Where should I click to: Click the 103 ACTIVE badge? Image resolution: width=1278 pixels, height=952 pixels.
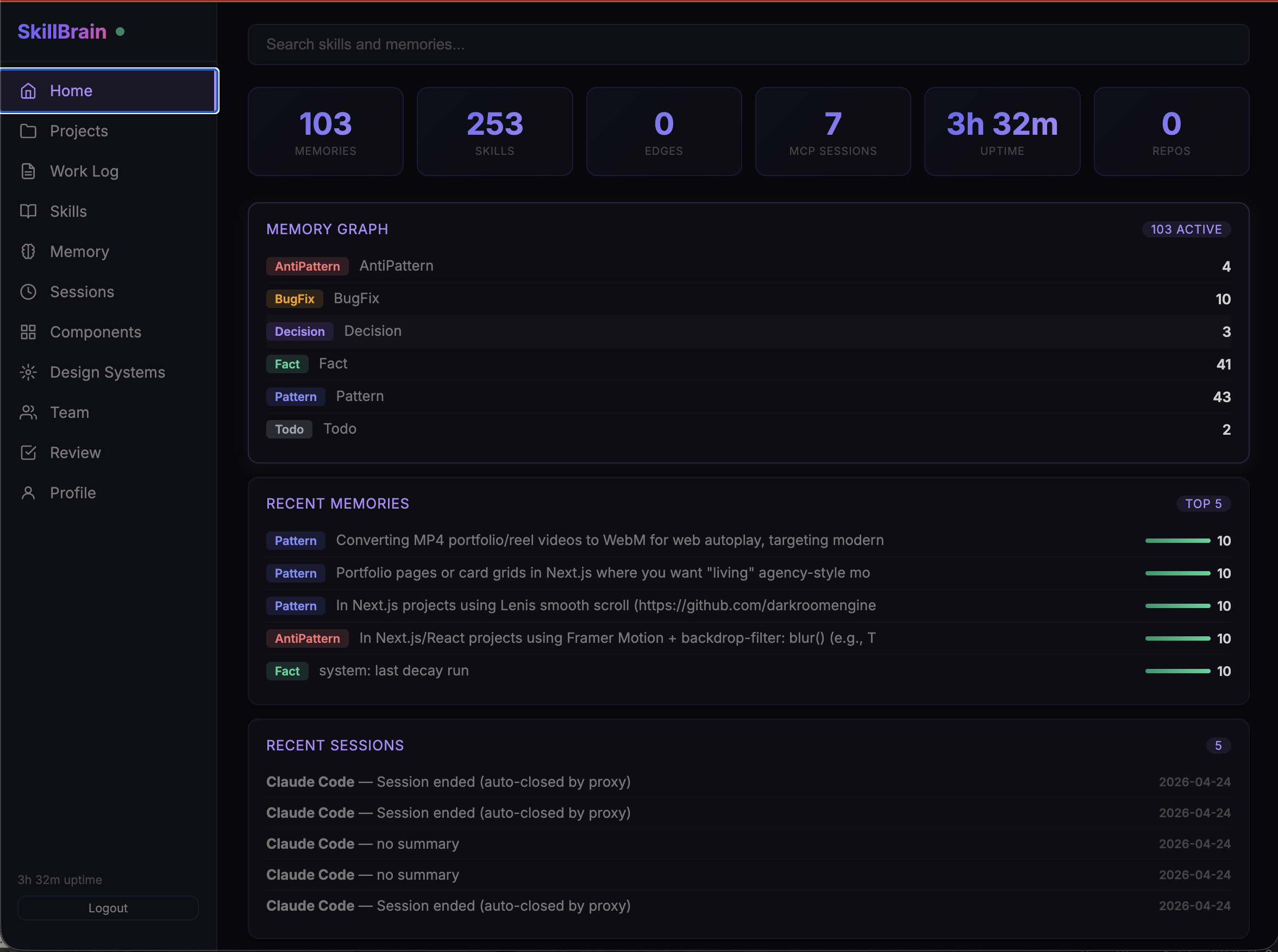click(x=1186, y=229)
